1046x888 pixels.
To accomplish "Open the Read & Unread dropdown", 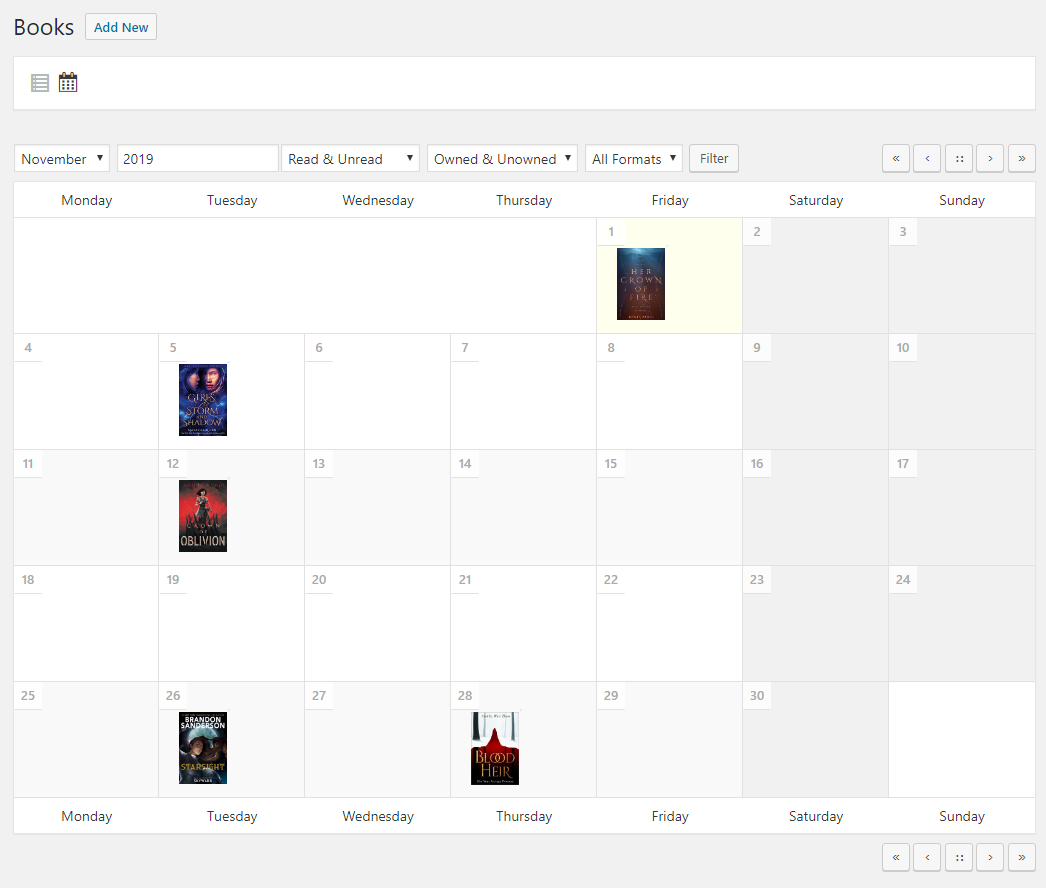I will pos(350,159).
